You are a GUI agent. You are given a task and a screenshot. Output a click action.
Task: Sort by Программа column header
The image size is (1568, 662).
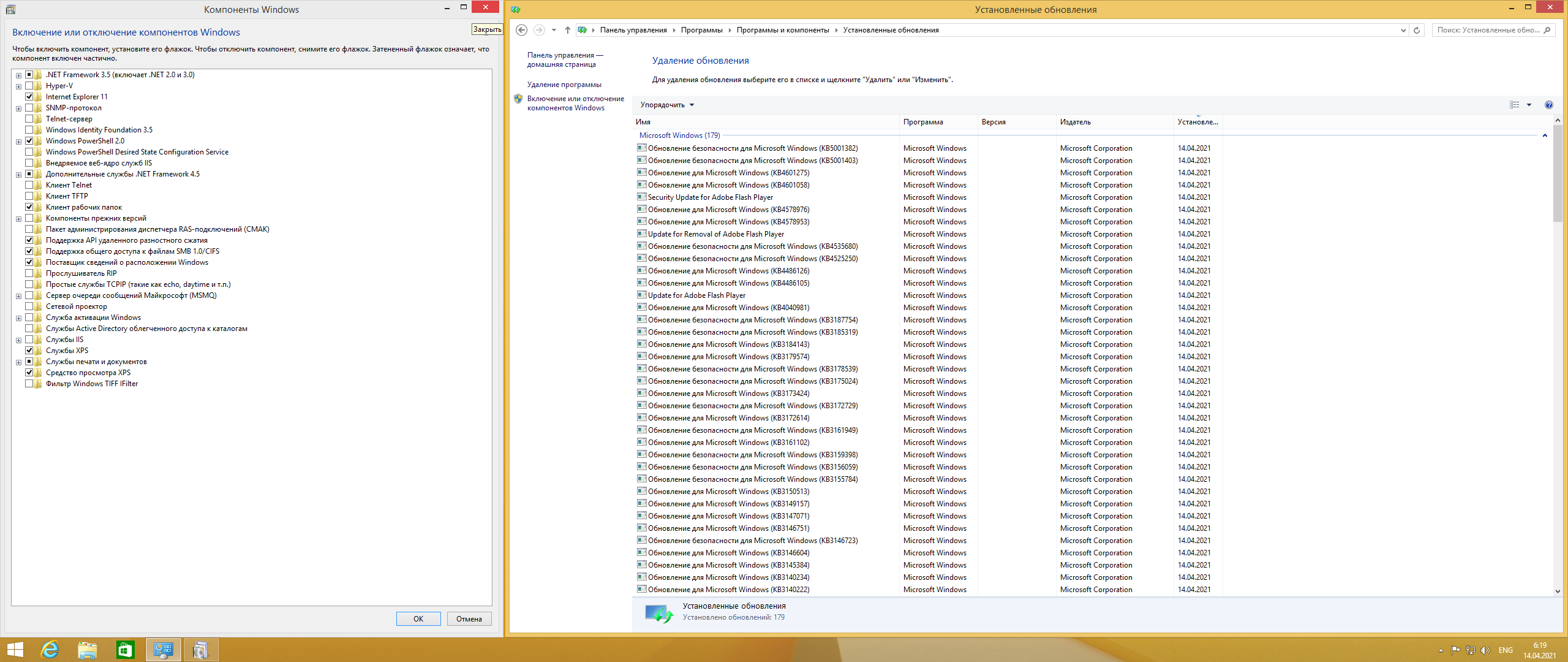tap(938, 122)
